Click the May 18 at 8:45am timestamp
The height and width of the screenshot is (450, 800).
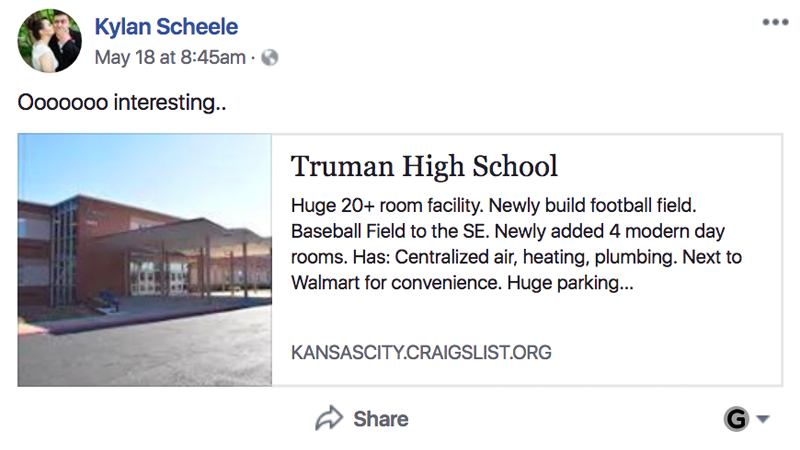pos(169,57)
